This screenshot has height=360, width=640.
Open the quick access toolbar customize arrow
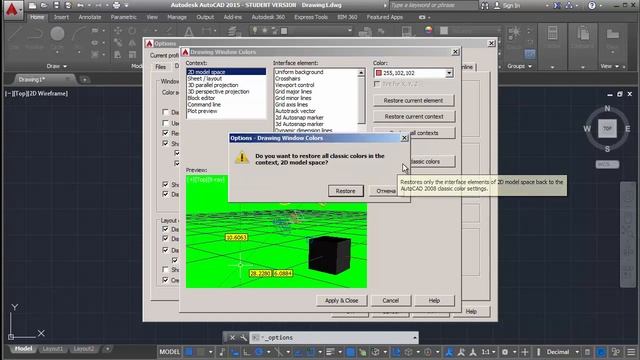coord(127,6)
